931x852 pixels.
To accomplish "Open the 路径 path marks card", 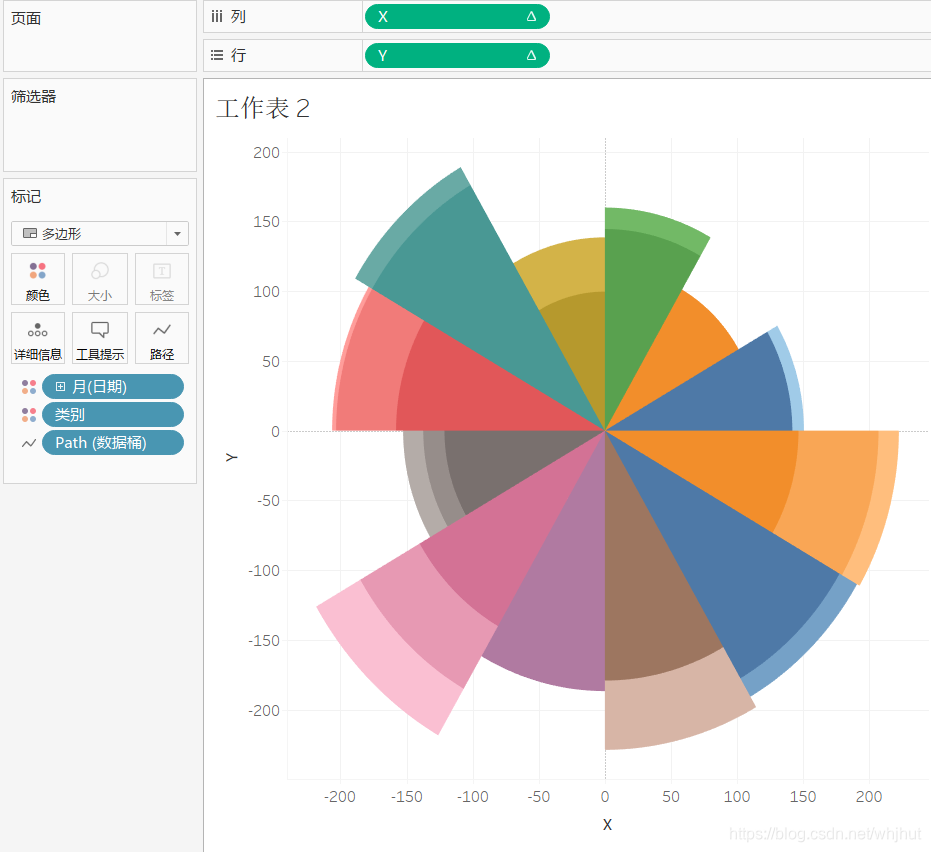I will tap(162, 338).
